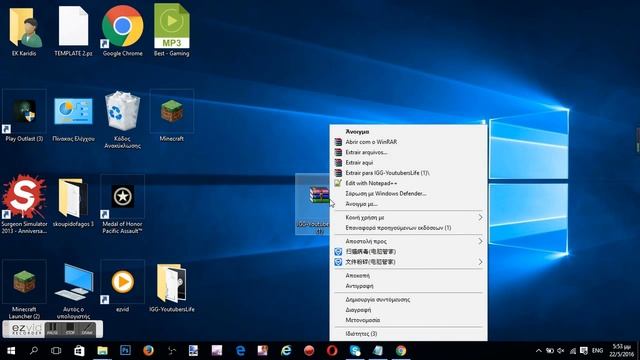The image size is (640, 360).
Task: Click the red record circle taskbar icon
Action: pyautogui.click(x=309, y=351)
